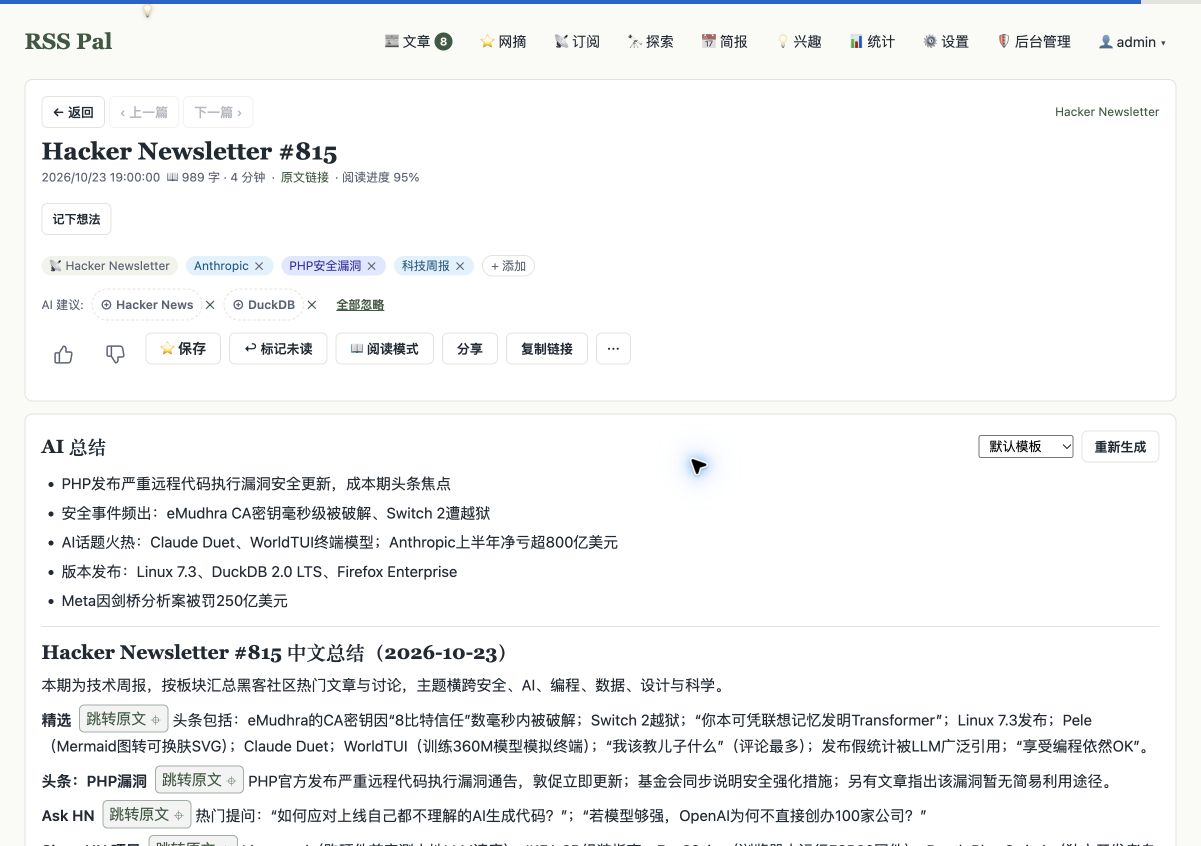Screen dimensions: 1201x846
Task: Open the 文章 menu item
Action: point(418,42)
